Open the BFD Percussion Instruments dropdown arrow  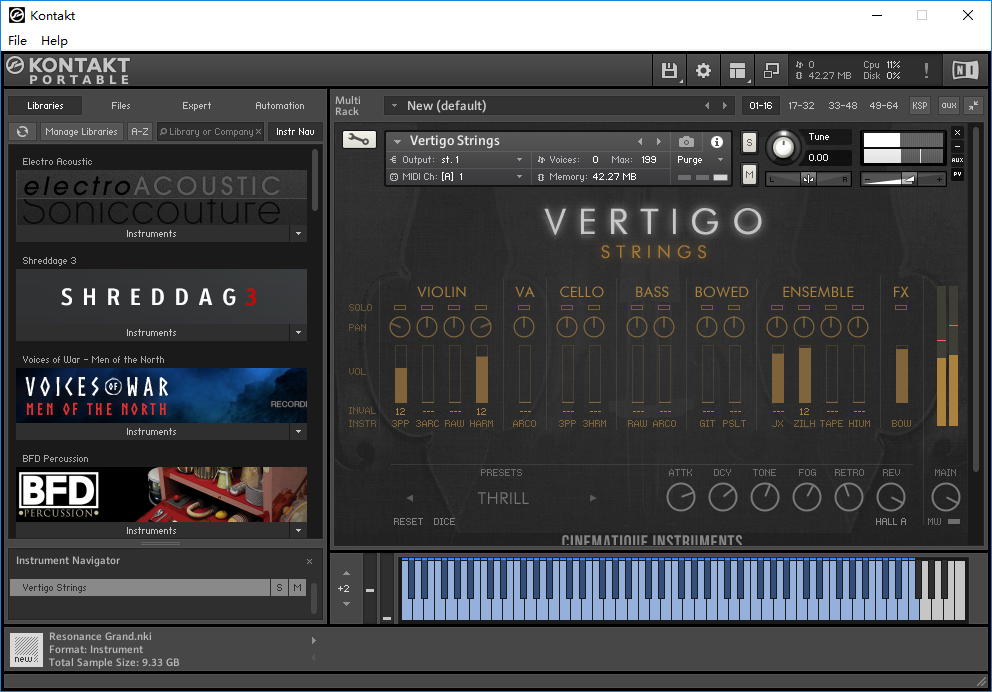(299, 531)
